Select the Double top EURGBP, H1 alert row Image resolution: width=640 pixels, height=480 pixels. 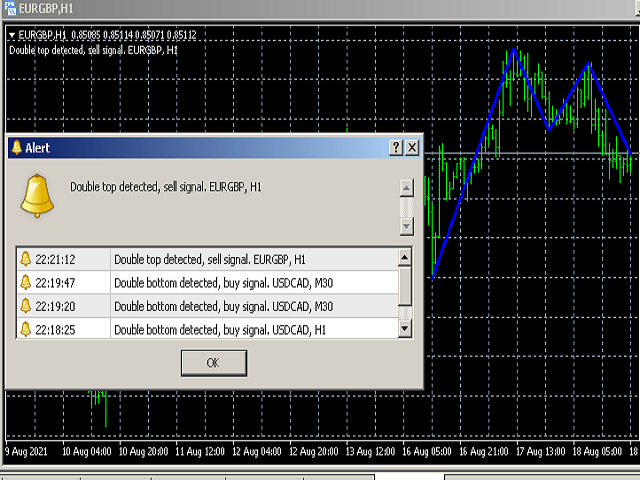(x=210, y=260)
